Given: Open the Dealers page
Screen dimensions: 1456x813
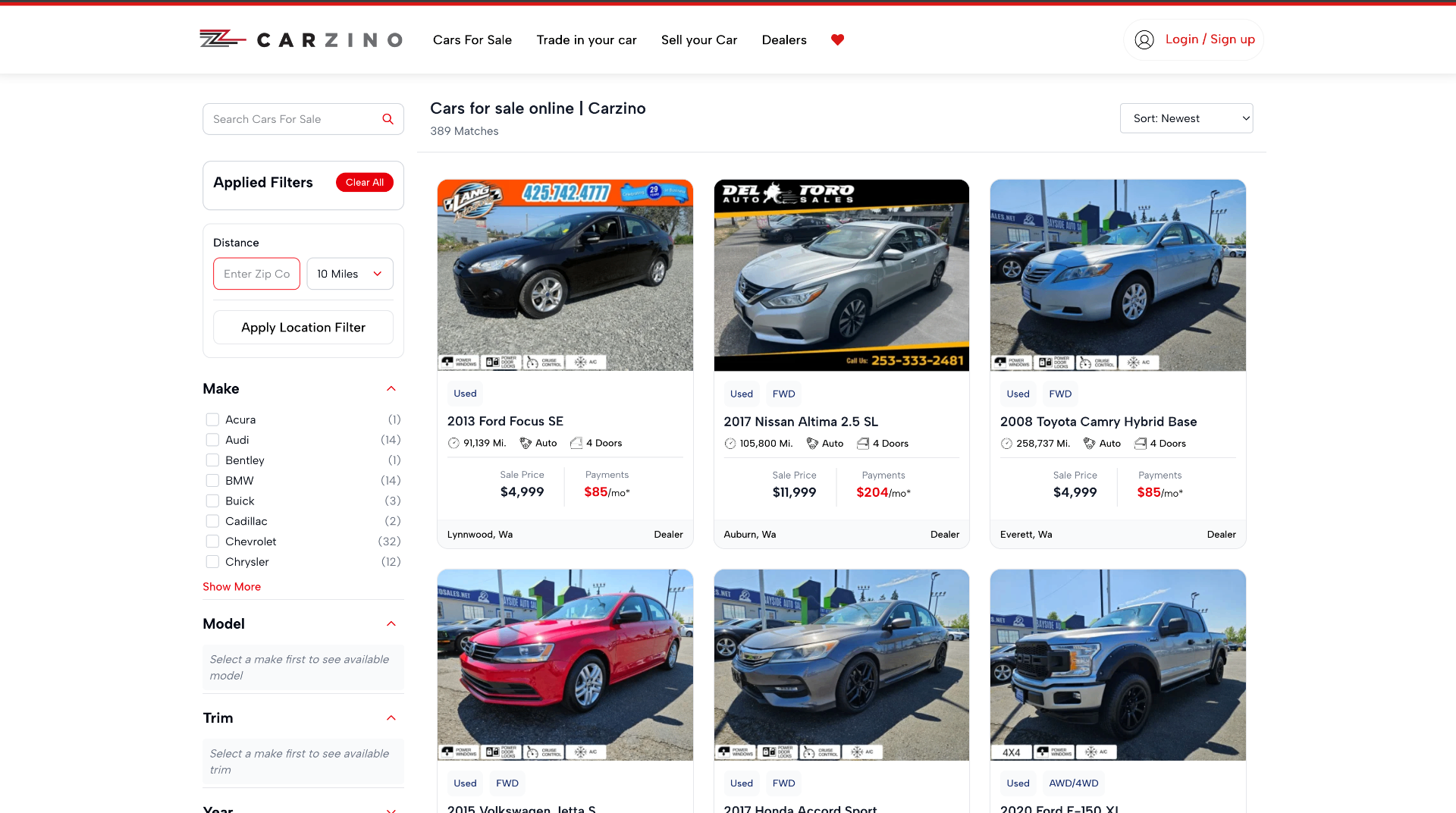Looking at the screenshot, I should pyautogui.click(x=784, y=39).
